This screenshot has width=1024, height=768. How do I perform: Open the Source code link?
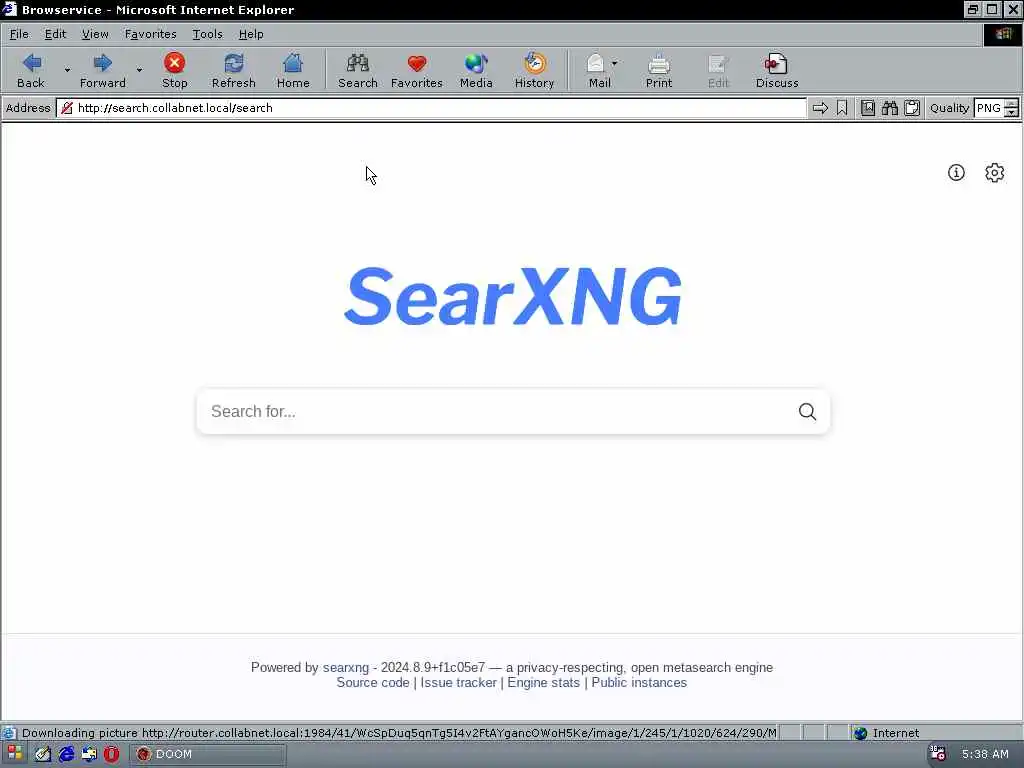373,682
